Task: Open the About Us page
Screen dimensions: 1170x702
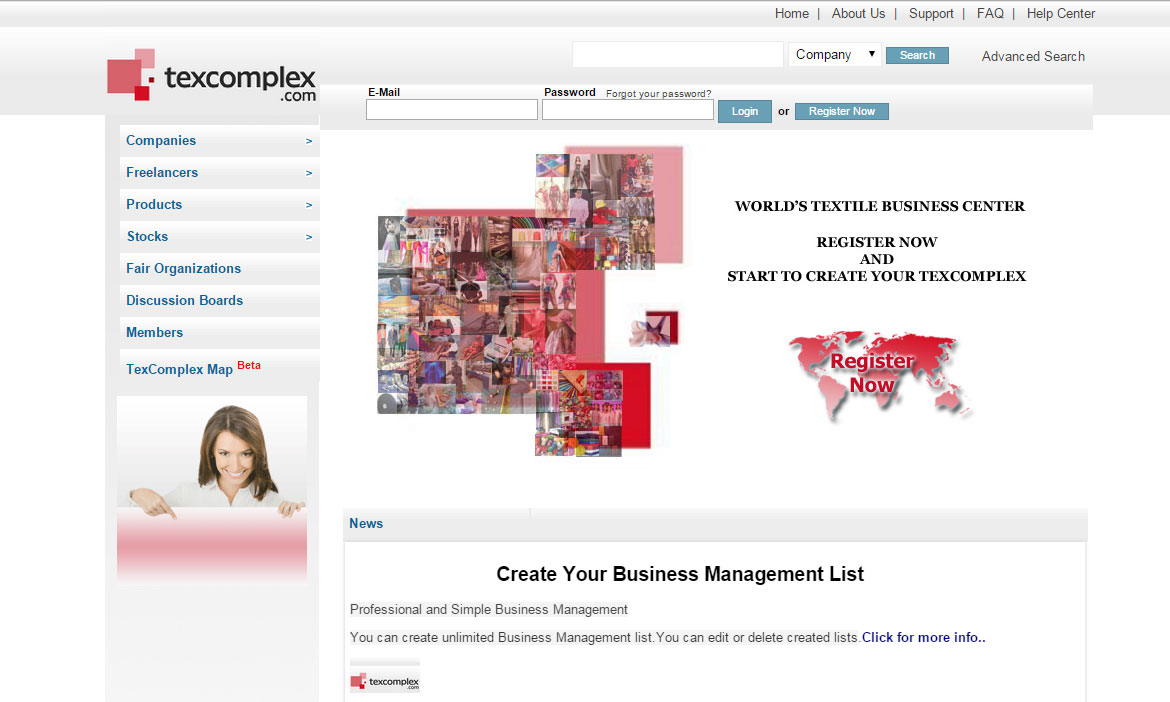Action: click(x=858, y=13)
